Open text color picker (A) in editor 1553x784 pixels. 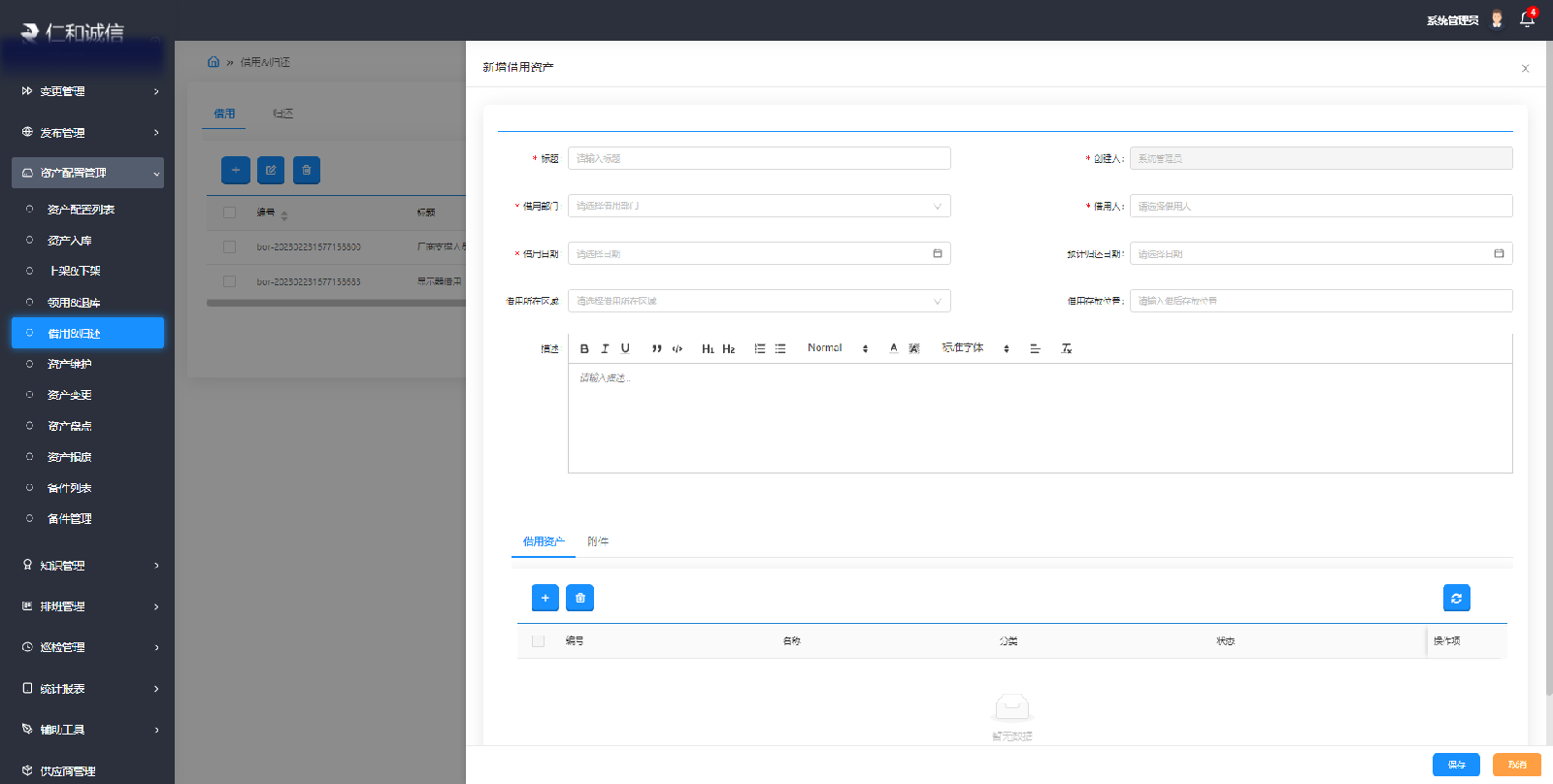pyautogui.click(x=894, y=348)
